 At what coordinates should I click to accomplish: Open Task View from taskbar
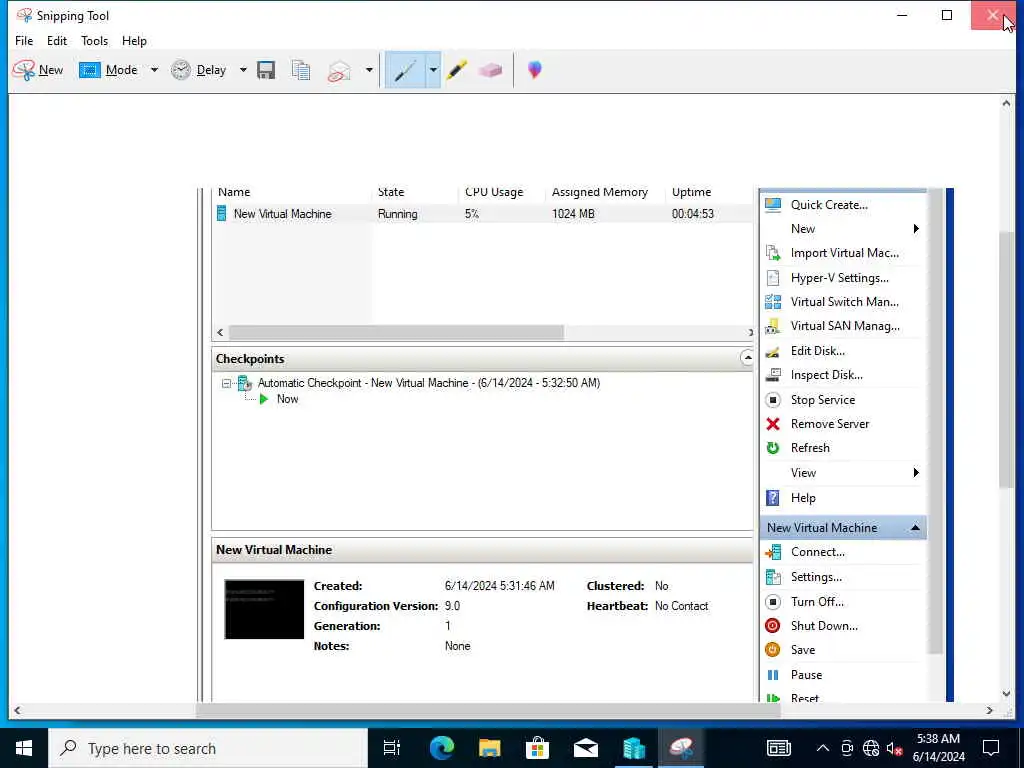(x=392, y=748)
